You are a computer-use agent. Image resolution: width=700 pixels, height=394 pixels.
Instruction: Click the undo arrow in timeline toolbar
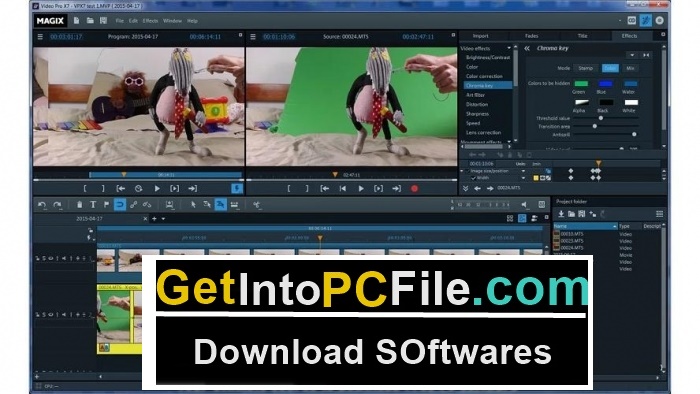(x=42, y=205)
